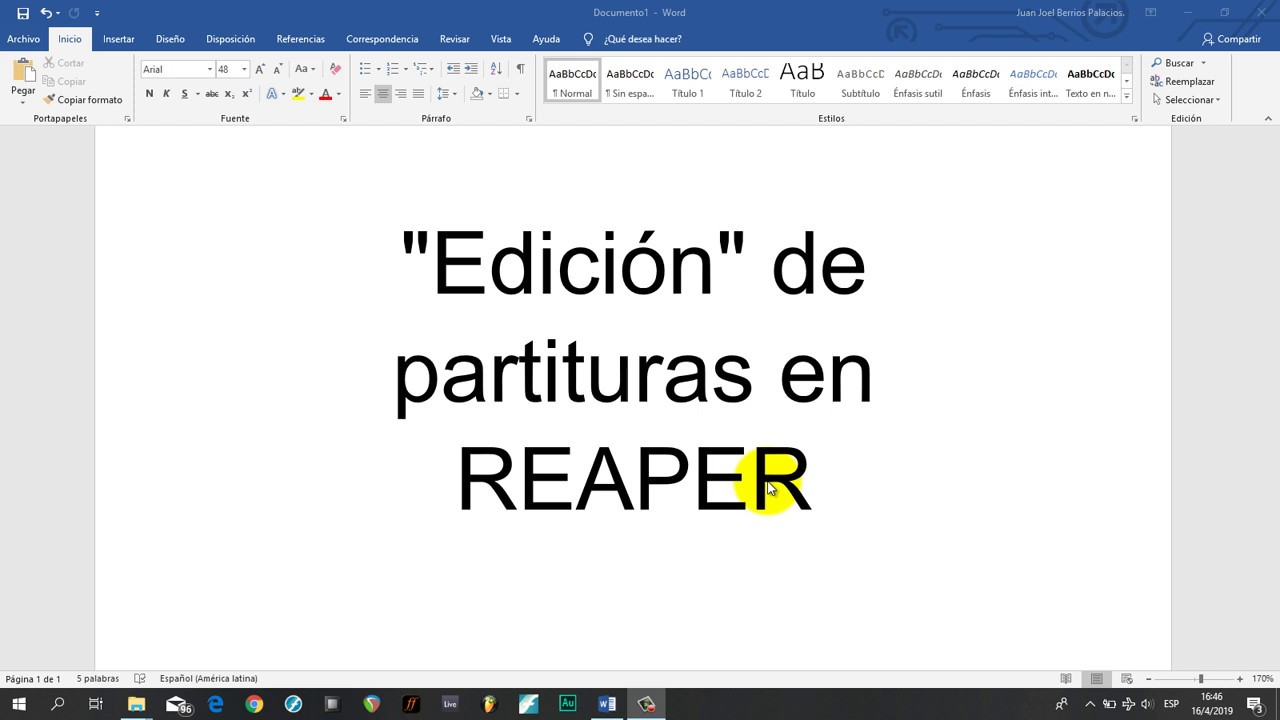The height and width of the screenshot is (720, 1280).
Task: Center the paragraph text
Action: (383, 94)
